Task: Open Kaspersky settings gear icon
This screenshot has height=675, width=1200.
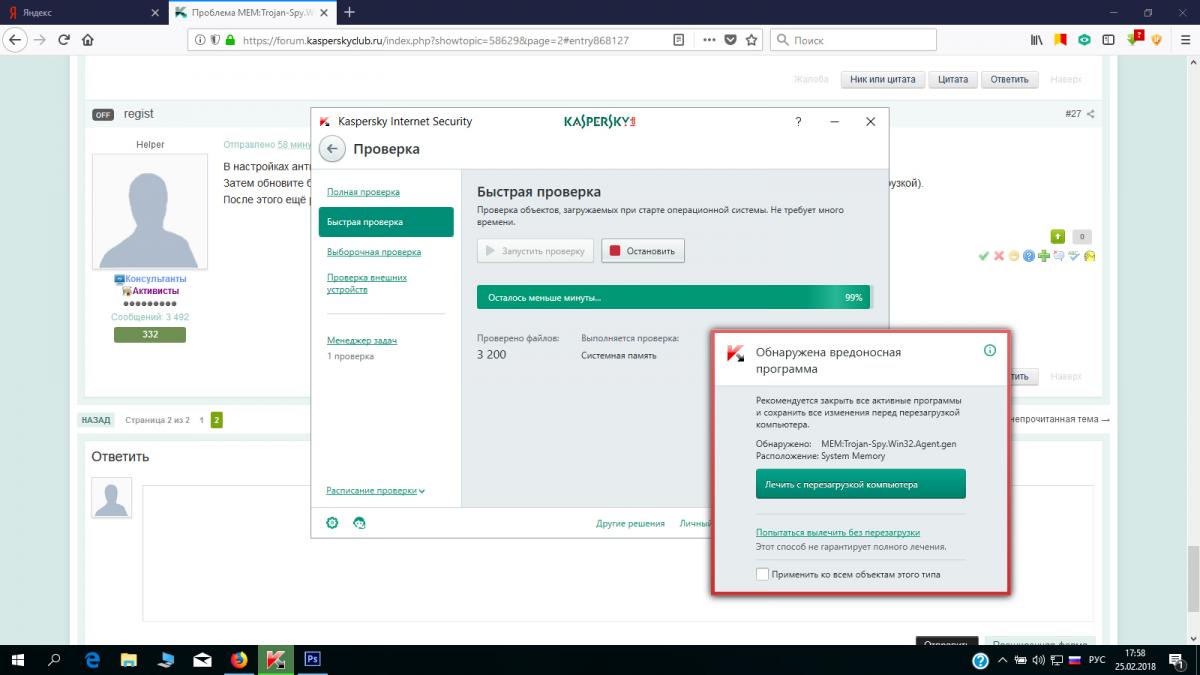Action: click(332, 522)
